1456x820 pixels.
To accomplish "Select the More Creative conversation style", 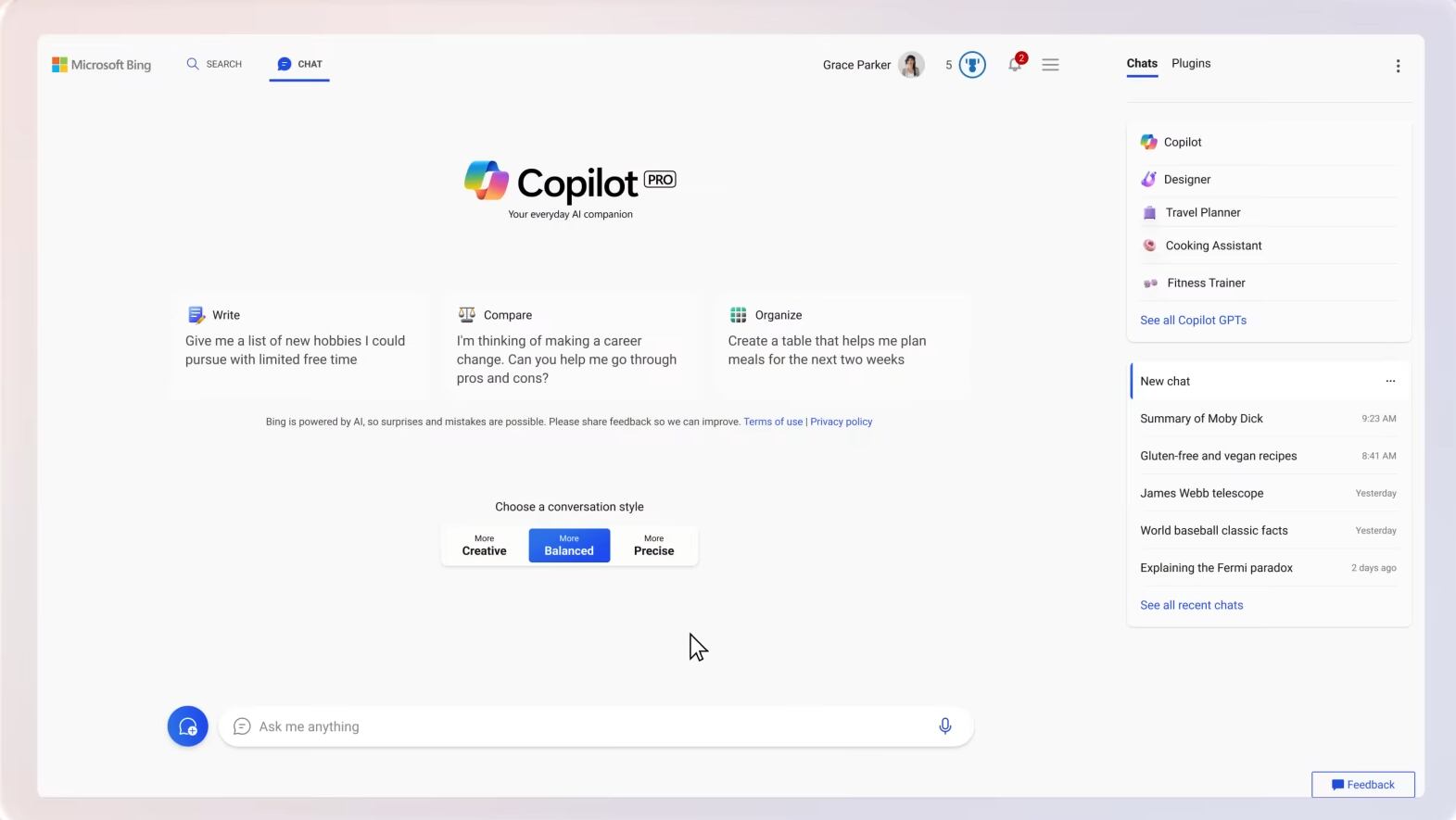I will coord(484,546).
